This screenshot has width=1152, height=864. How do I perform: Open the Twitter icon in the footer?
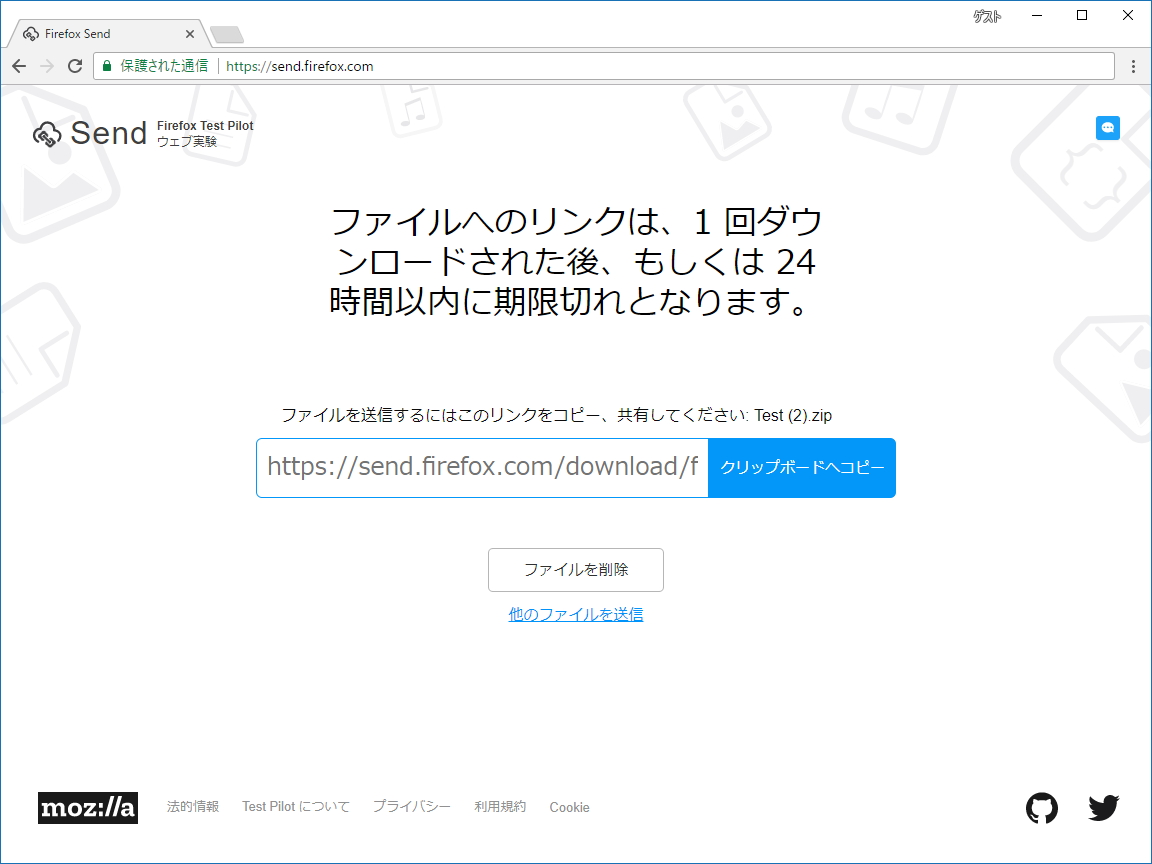(1103, 807)
